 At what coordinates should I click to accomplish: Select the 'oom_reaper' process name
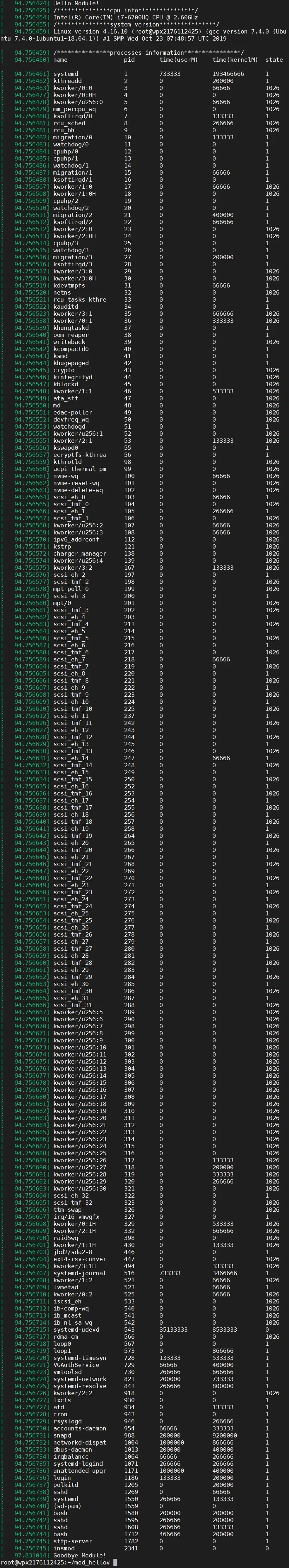click(71, 335)
